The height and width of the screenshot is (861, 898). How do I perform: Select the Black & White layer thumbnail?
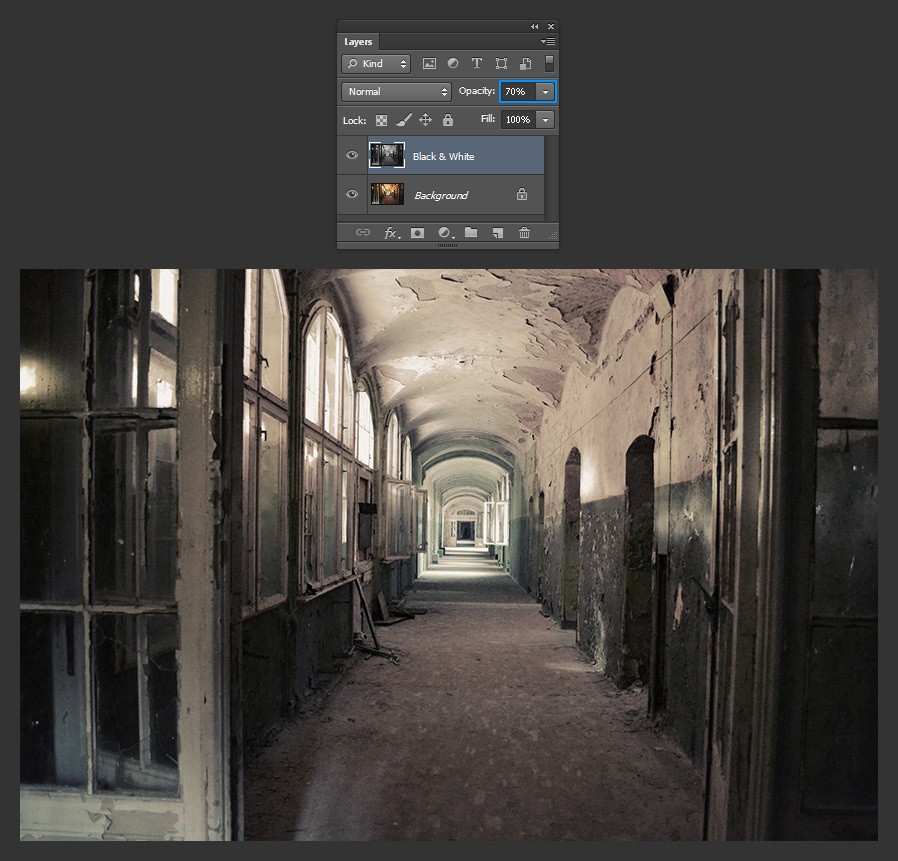pyautogui.click(x=387, y=155)
